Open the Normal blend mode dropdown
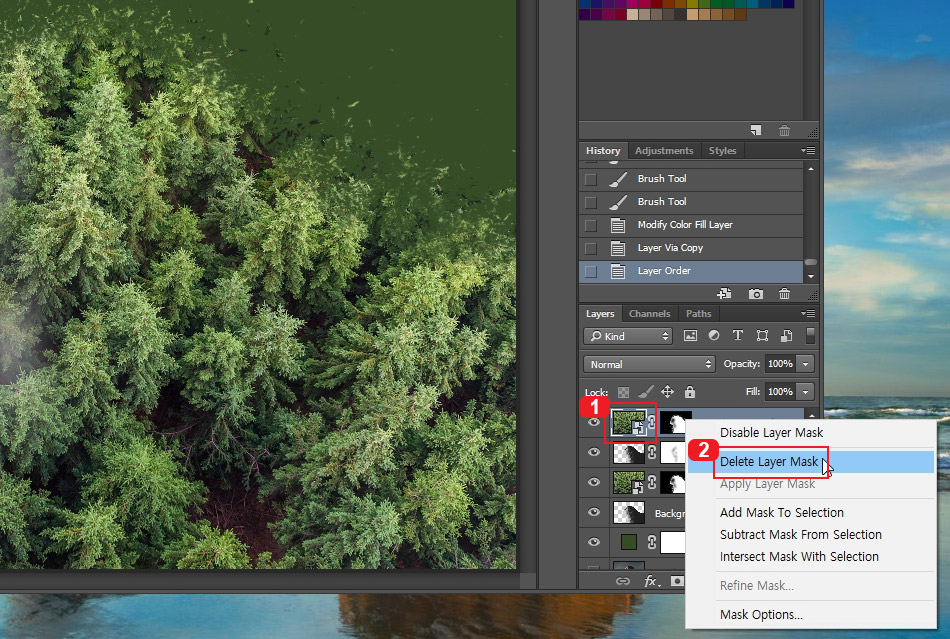 [x=648, y=364]
